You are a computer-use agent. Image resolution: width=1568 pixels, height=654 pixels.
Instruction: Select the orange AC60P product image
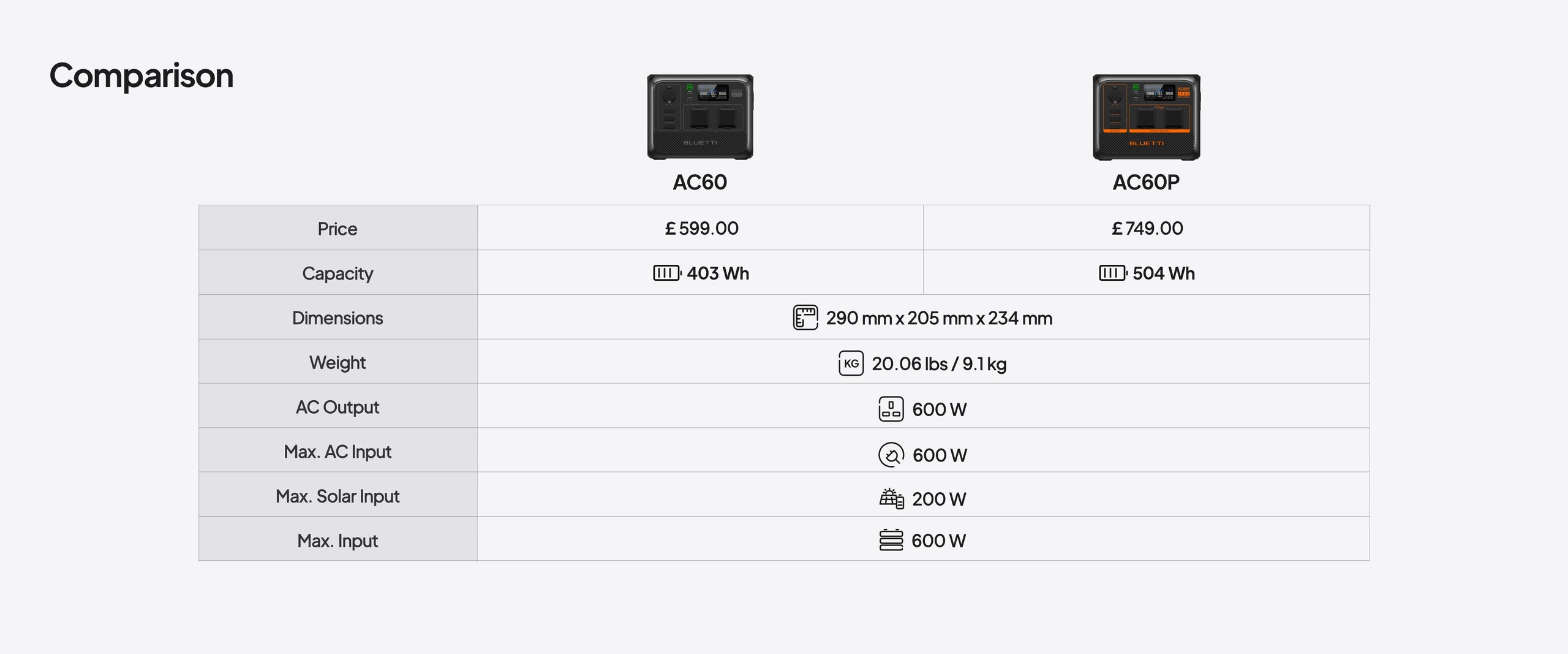(1146, 117)
